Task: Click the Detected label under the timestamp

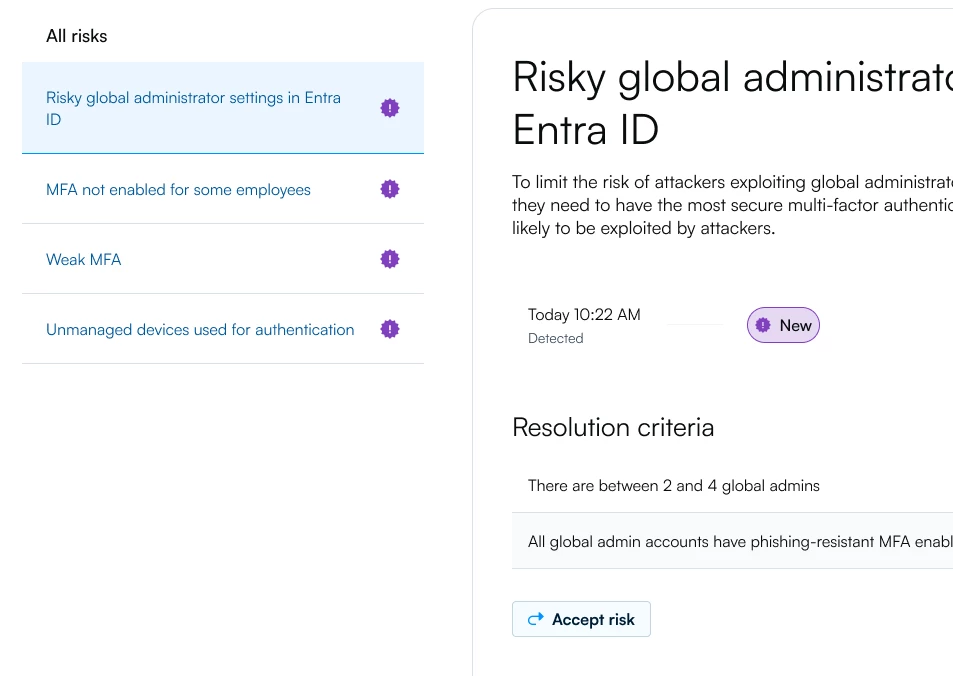Action: pyautogui.click(x=555, y=339)
